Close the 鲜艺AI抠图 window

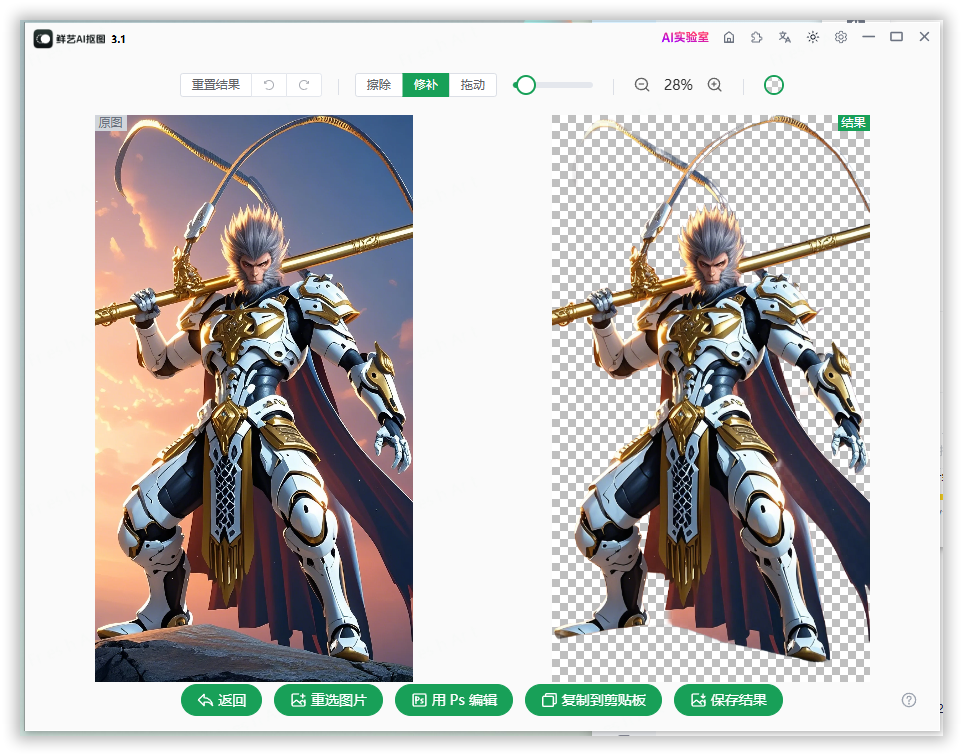(924, 37)
